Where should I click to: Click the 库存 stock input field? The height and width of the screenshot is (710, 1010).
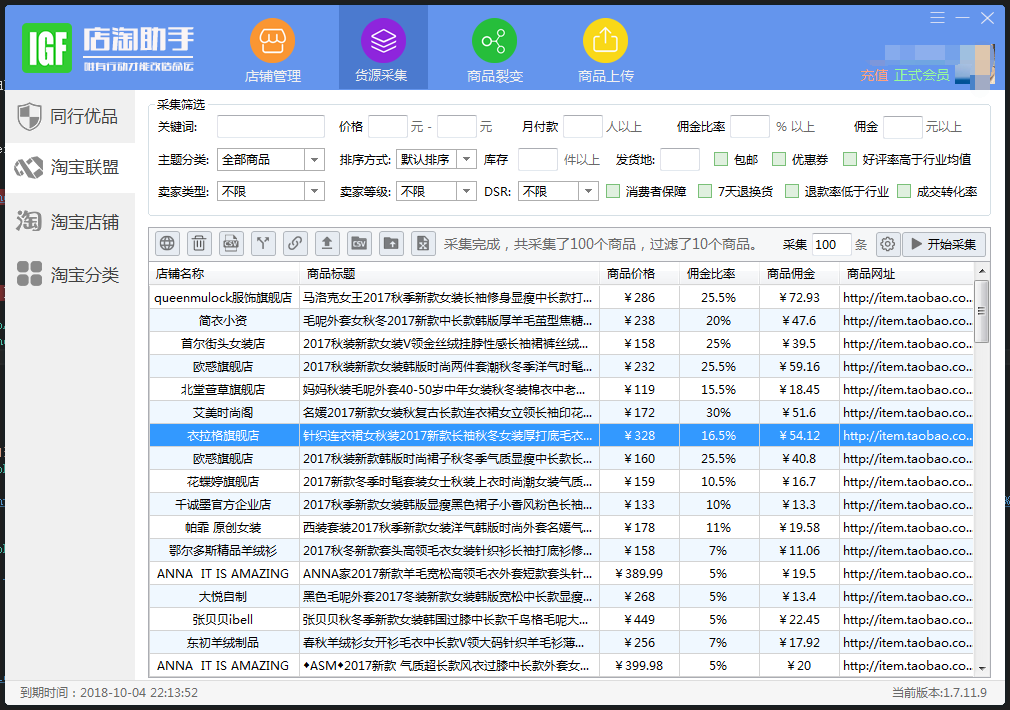click(537, 159)
